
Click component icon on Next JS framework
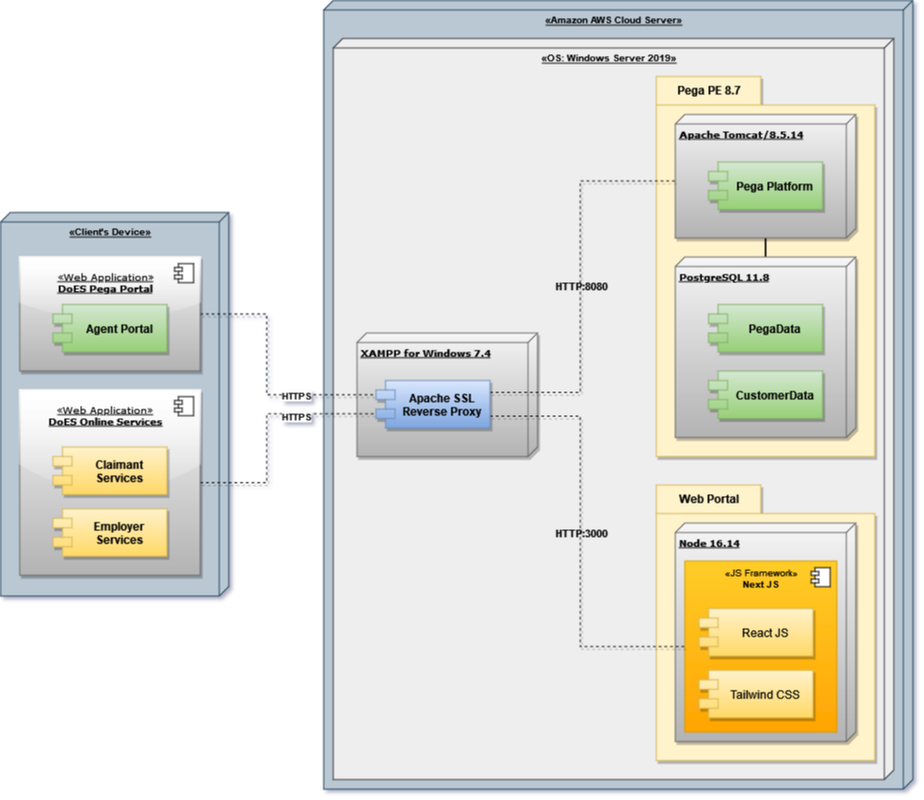click(x=821, y=577)
